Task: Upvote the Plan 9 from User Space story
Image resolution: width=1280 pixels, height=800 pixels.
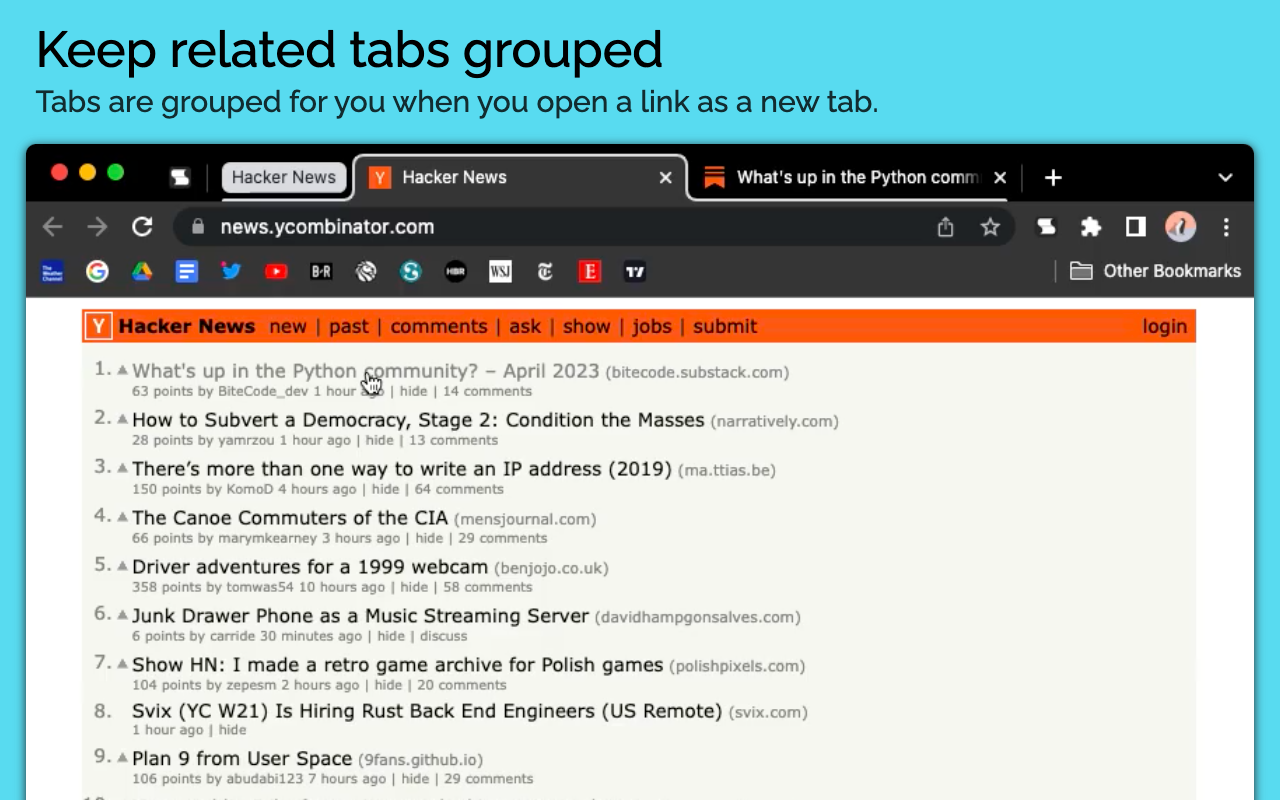Action: point(122,758)
